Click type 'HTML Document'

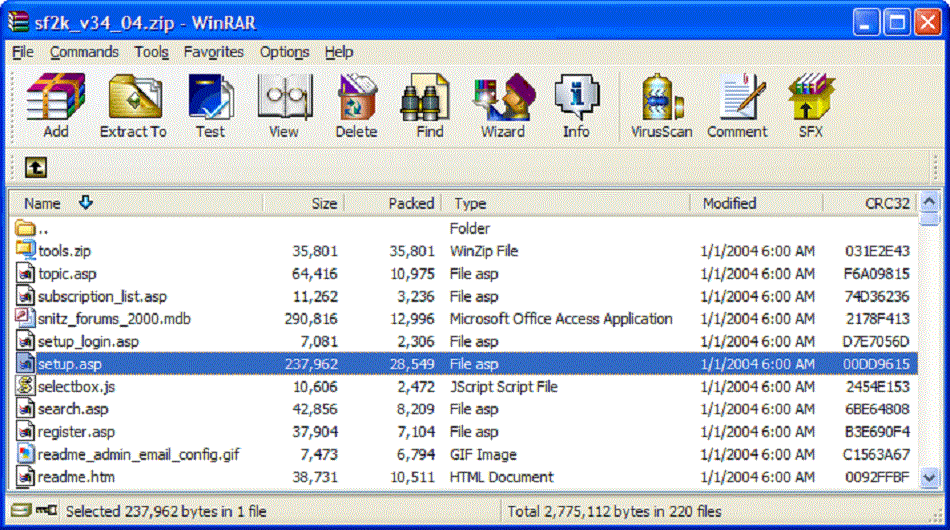point(502,477)
